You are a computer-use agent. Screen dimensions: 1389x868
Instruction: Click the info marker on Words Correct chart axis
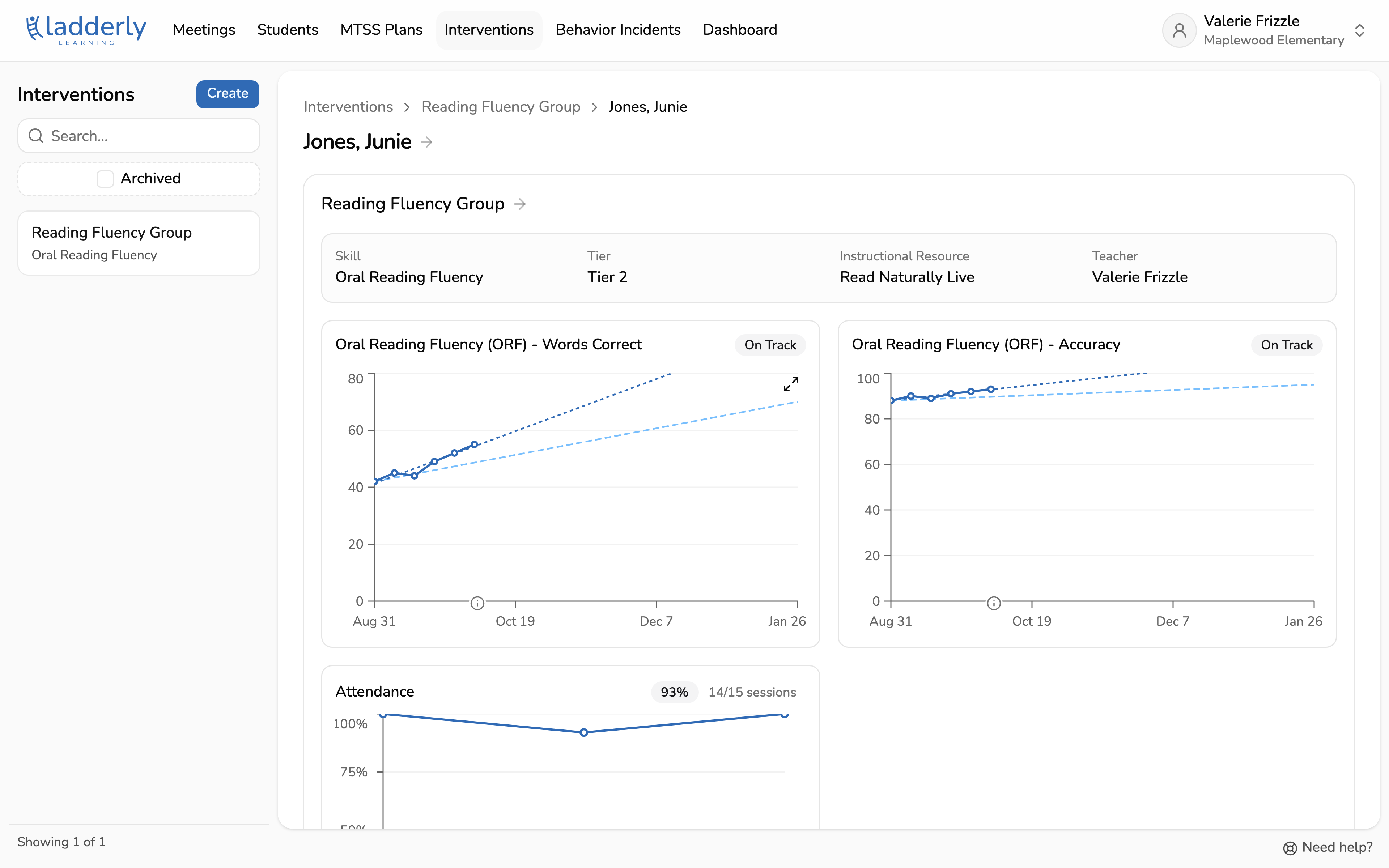point(477,603)
